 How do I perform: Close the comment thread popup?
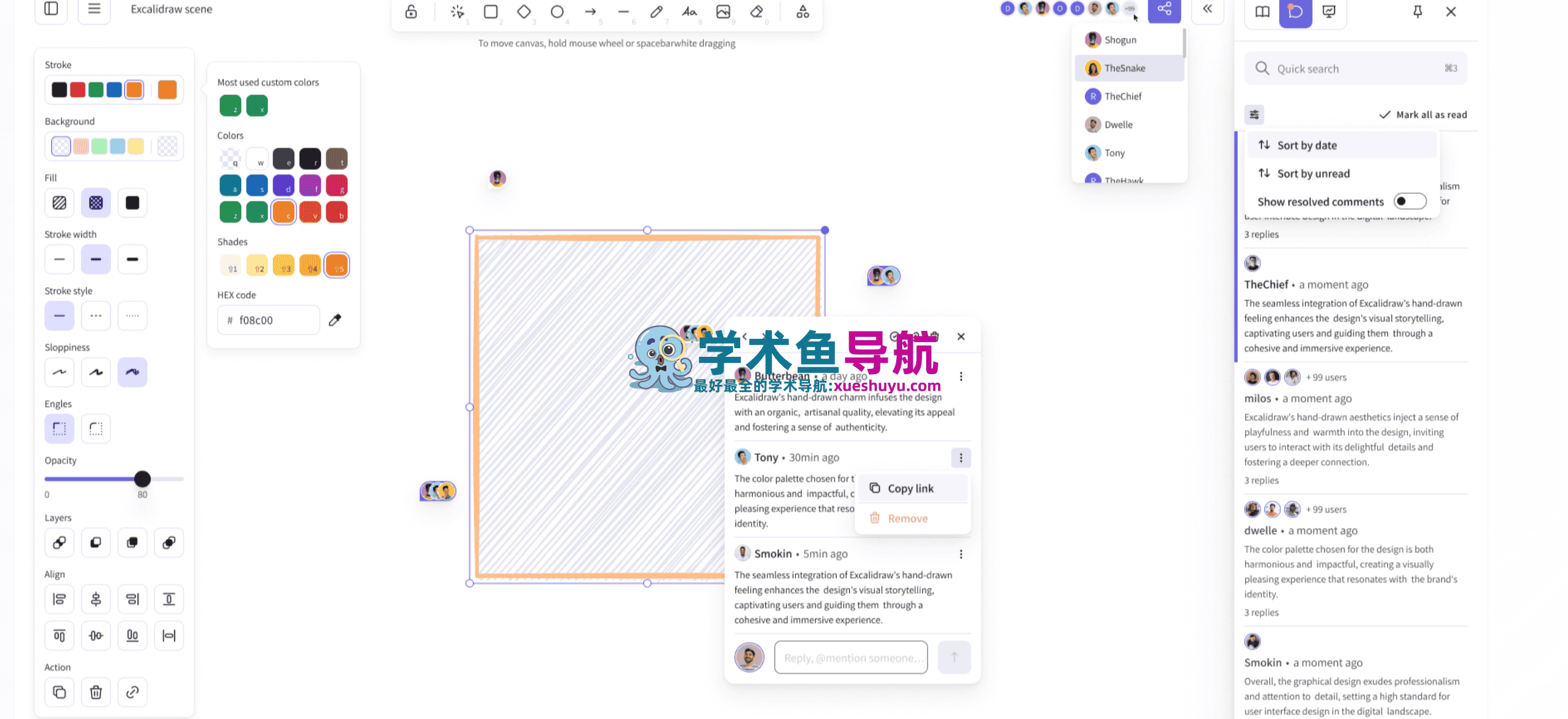[961, 337]
